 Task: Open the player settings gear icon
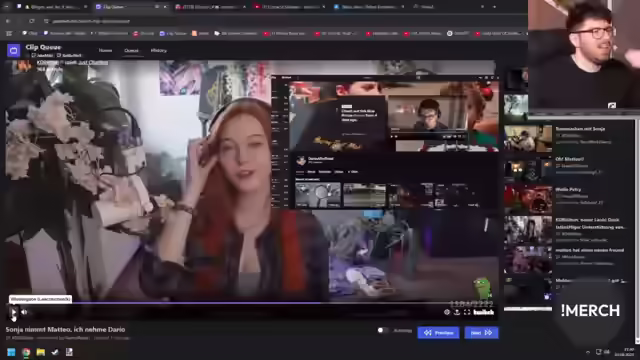447,312
